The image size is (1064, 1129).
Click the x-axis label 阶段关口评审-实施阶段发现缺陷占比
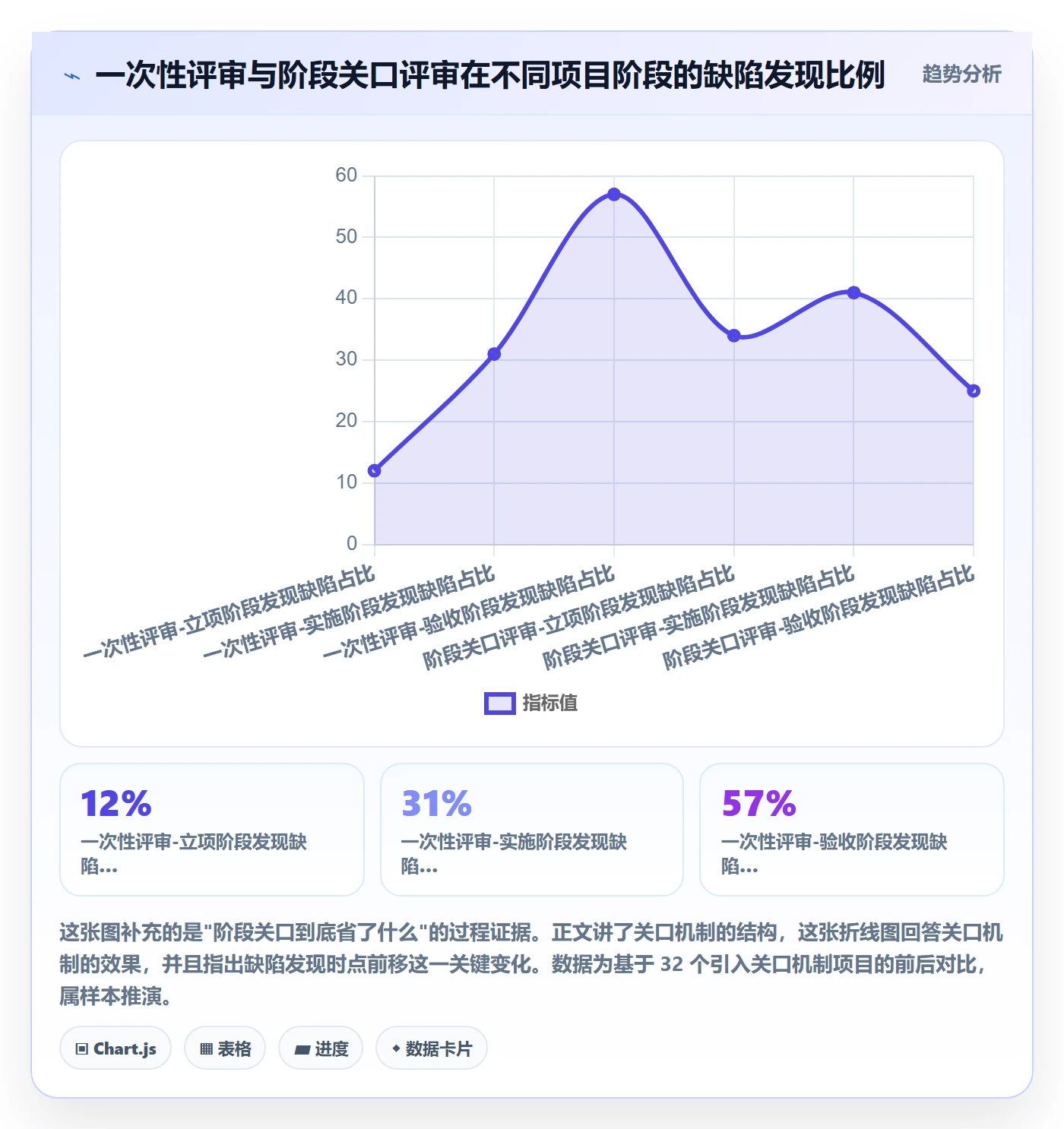click(699, 617)
